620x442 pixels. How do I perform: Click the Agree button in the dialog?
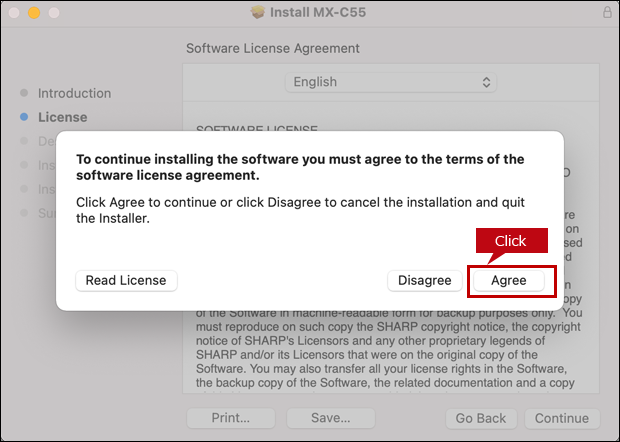tap(509, 280)
